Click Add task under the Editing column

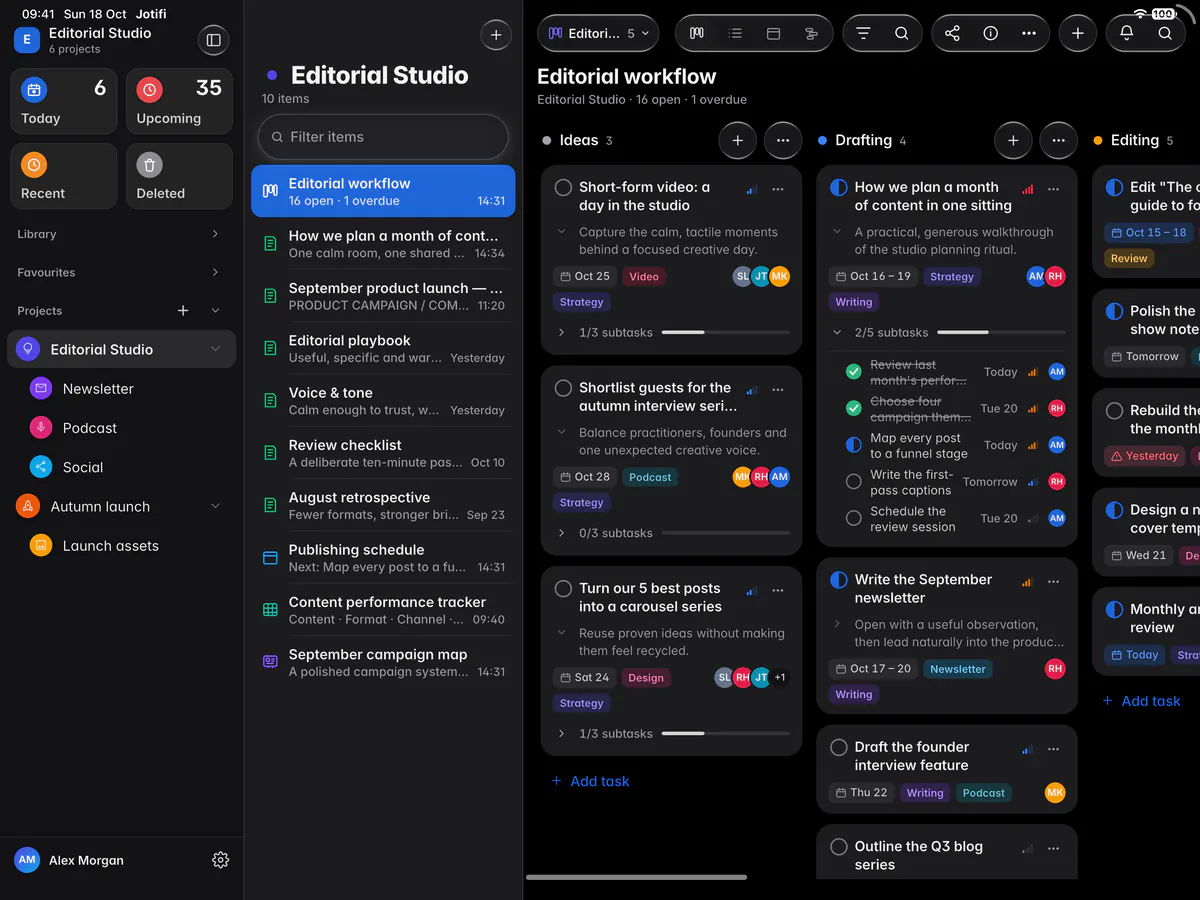[x=1141, y=701]
